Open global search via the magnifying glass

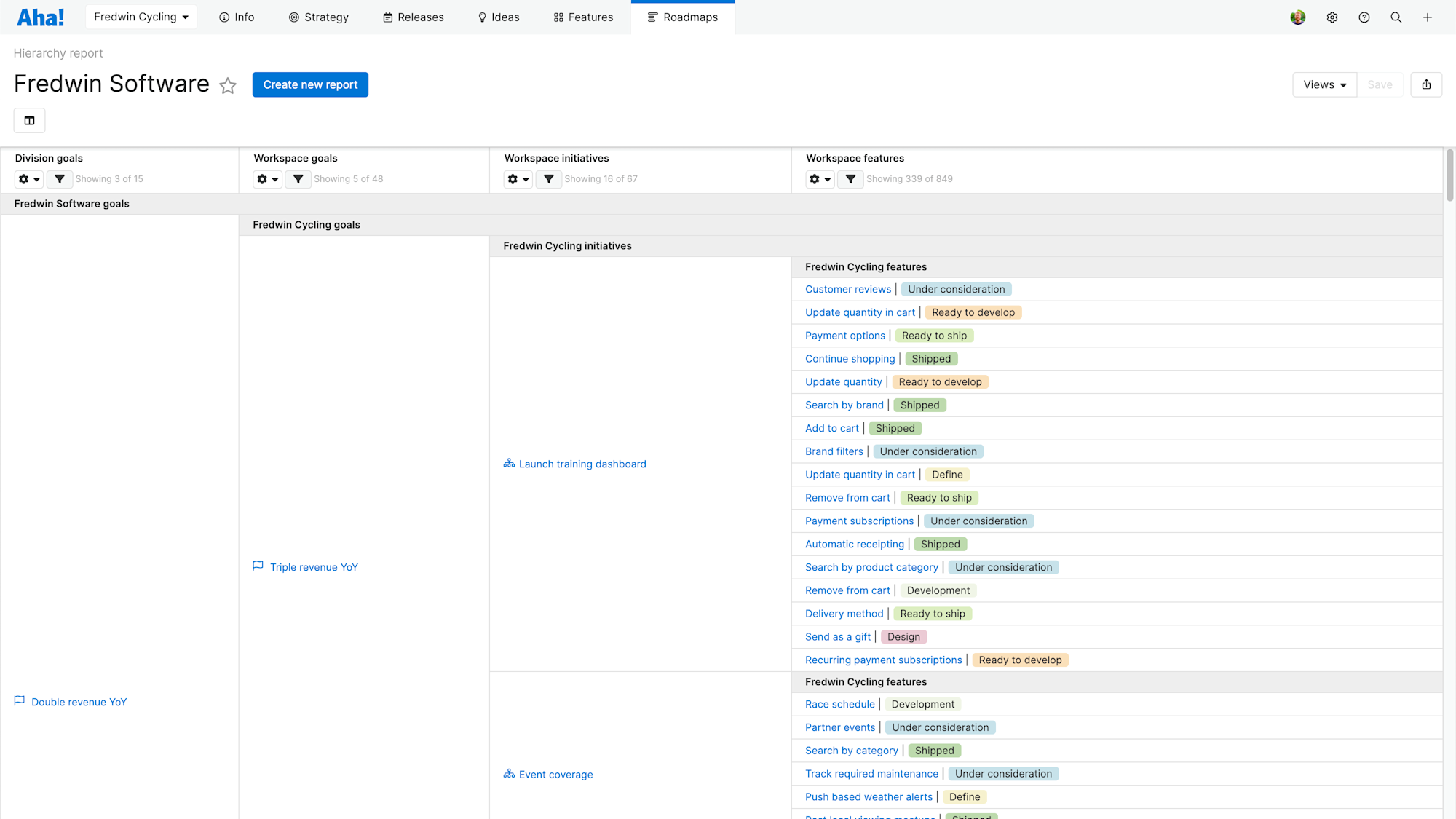pyautogui.click(x=1396, y=17)
